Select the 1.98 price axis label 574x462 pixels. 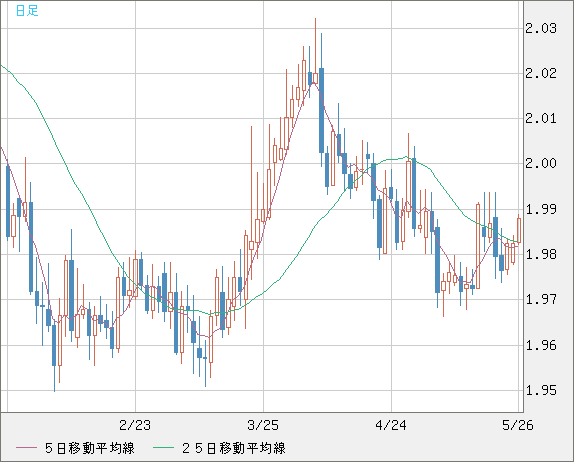[x=541, y=254]
